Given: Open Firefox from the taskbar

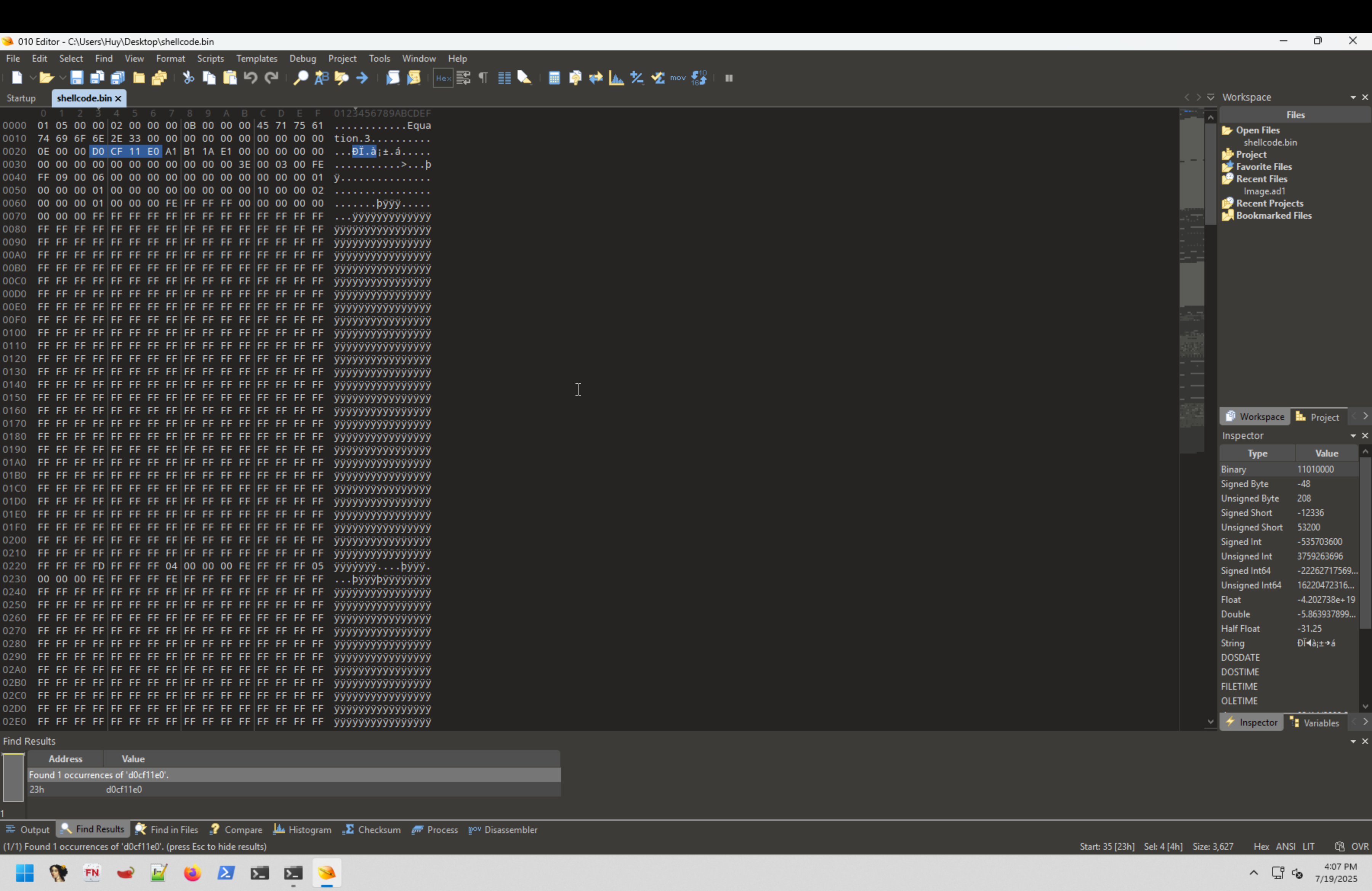Looking at the screenshot, I should 192,873.
